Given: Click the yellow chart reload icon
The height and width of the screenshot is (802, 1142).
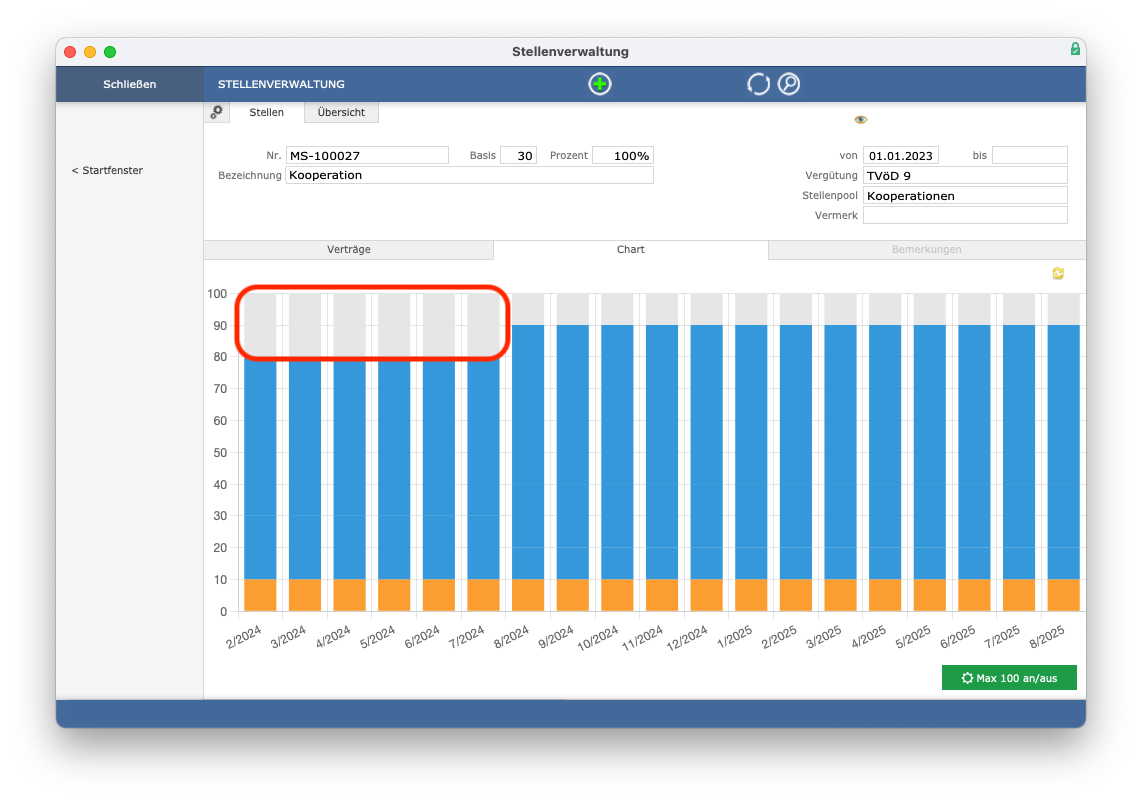Looking at the screenshot, I should click(x=1058, y=273).
